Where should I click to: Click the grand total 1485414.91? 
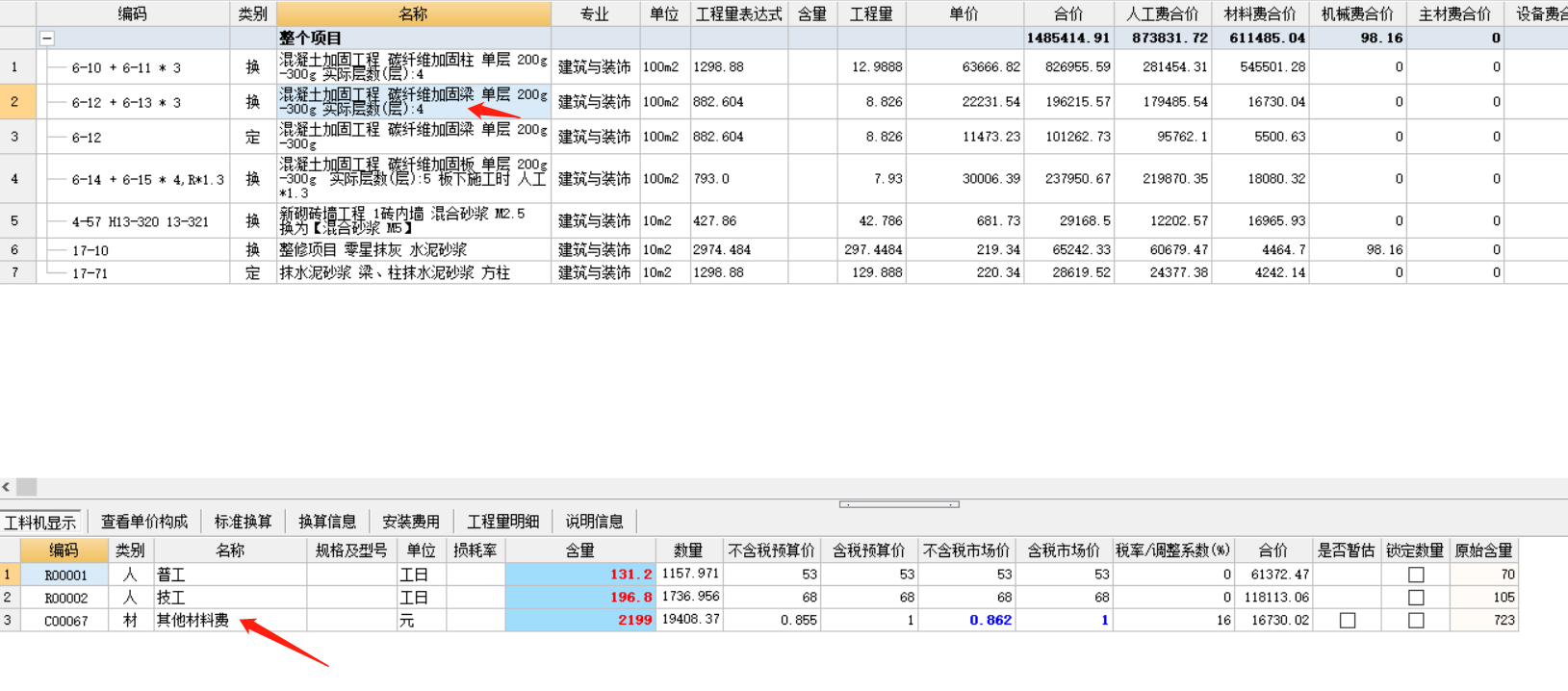(x=1068, y=38)
